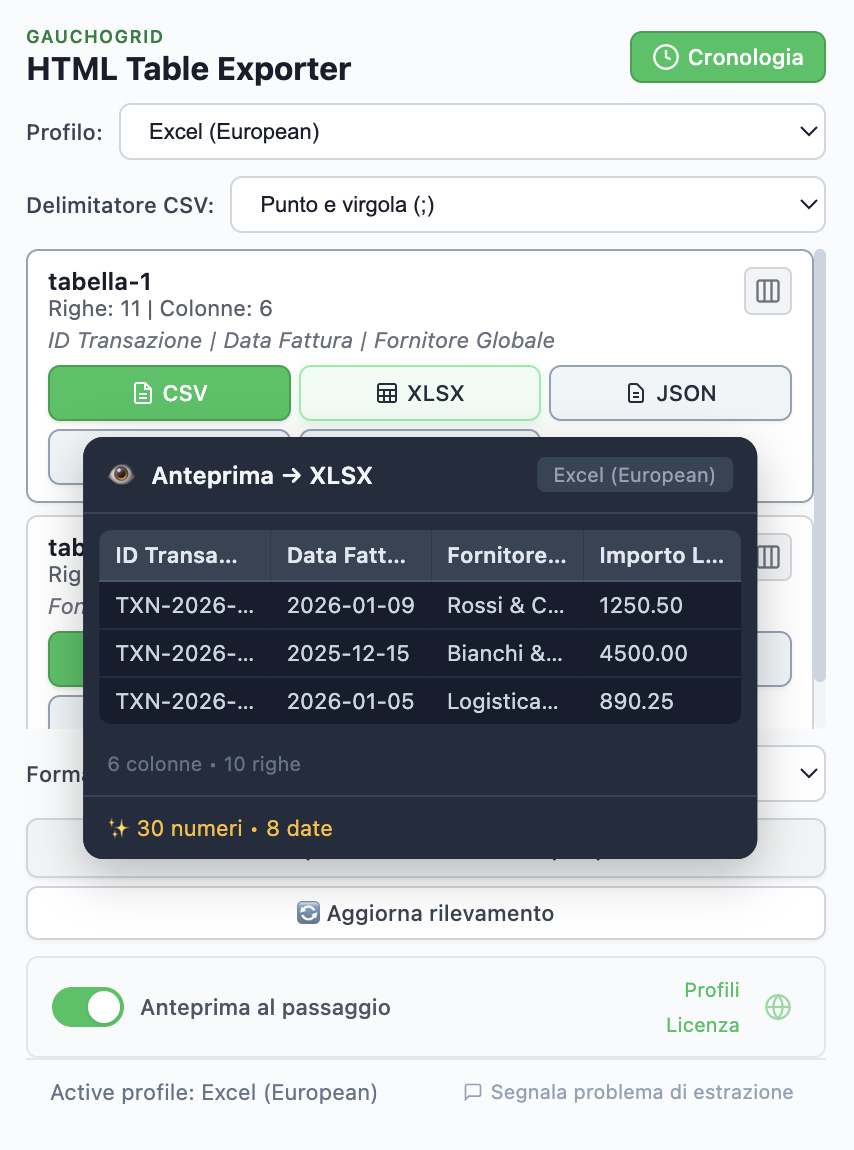
Task: Click the spreadsheet grid icon on the XLSX button
Action: [x=386, y=392]
